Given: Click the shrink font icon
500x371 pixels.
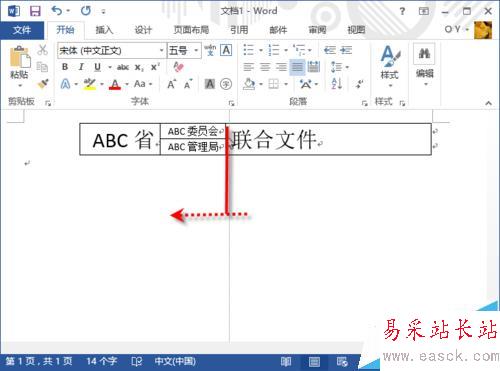Looking at the screenshot, I should (x=188, y=85).
